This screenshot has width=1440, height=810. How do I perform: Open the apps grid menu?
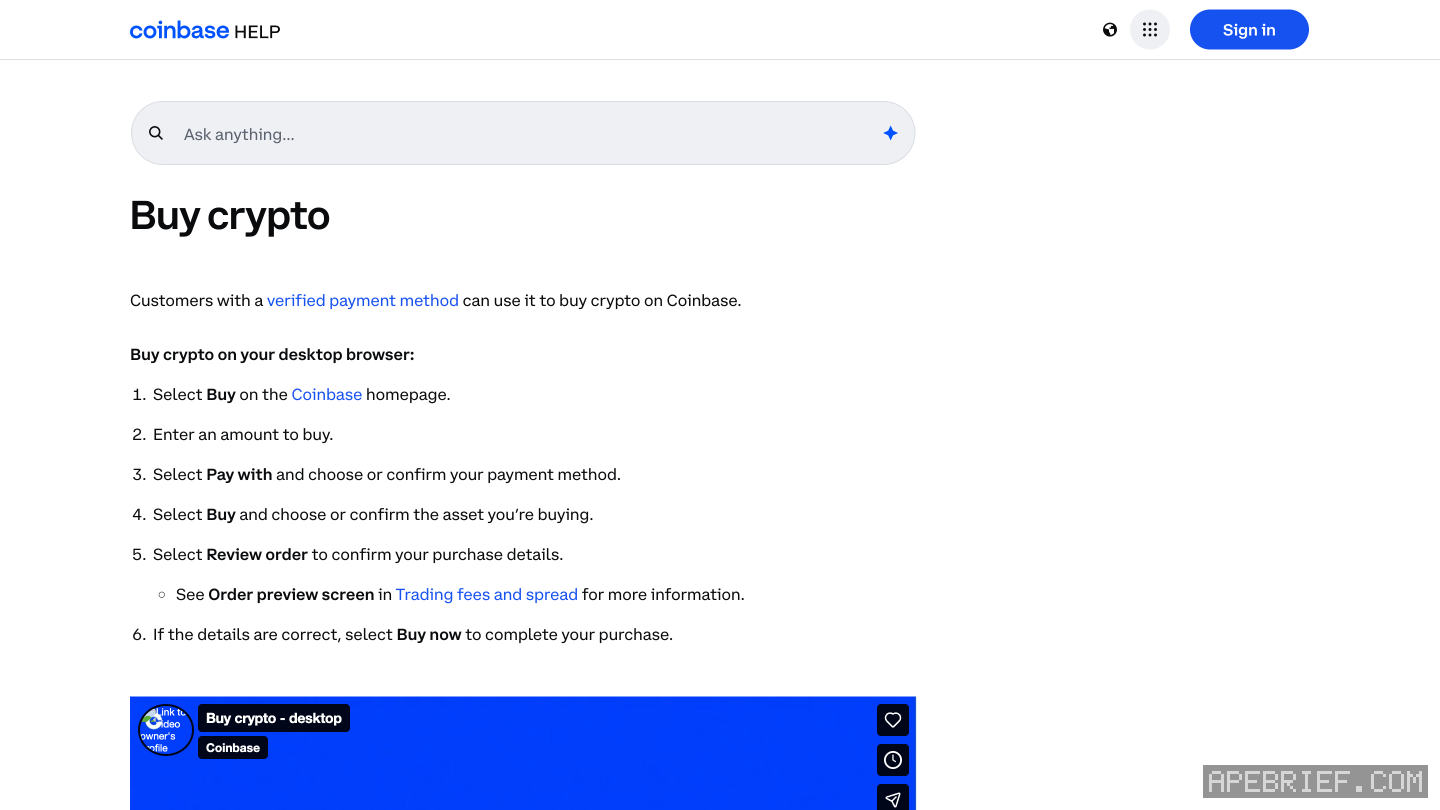point(1150,30)
